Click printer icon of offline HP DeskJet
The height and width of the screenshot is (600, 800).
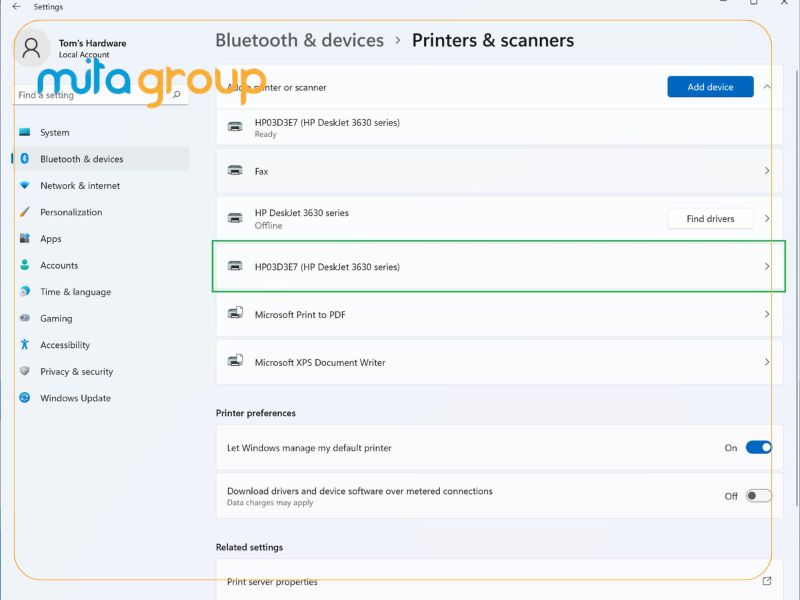[x=235, y=218]
